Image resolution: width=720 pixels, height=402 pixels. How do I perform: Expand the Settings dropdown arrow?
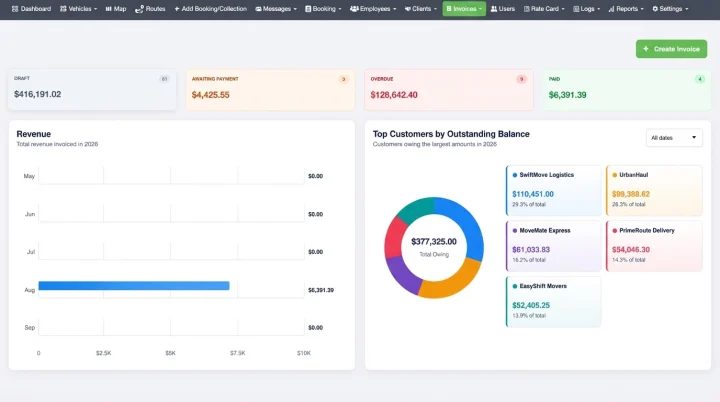coord(686,9)
